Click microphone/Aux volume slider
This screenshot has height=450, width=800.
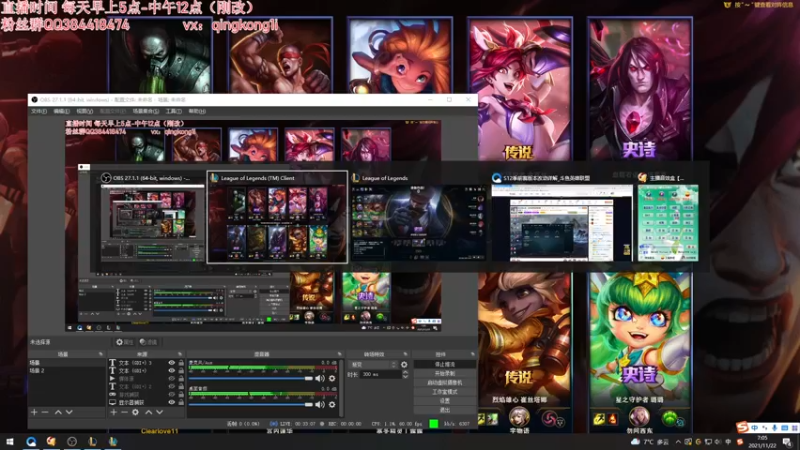pos(250,379)
